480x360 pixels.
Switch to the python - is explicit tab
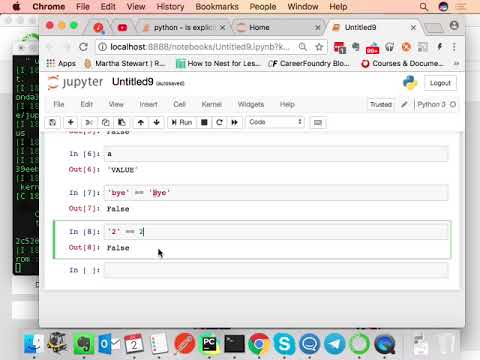pos(182,27)
